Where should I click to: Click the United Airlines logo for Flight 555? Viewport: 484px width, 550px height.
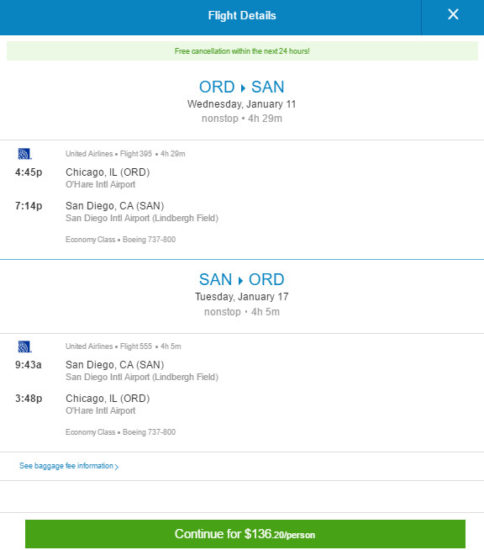[x=25, y=347]
